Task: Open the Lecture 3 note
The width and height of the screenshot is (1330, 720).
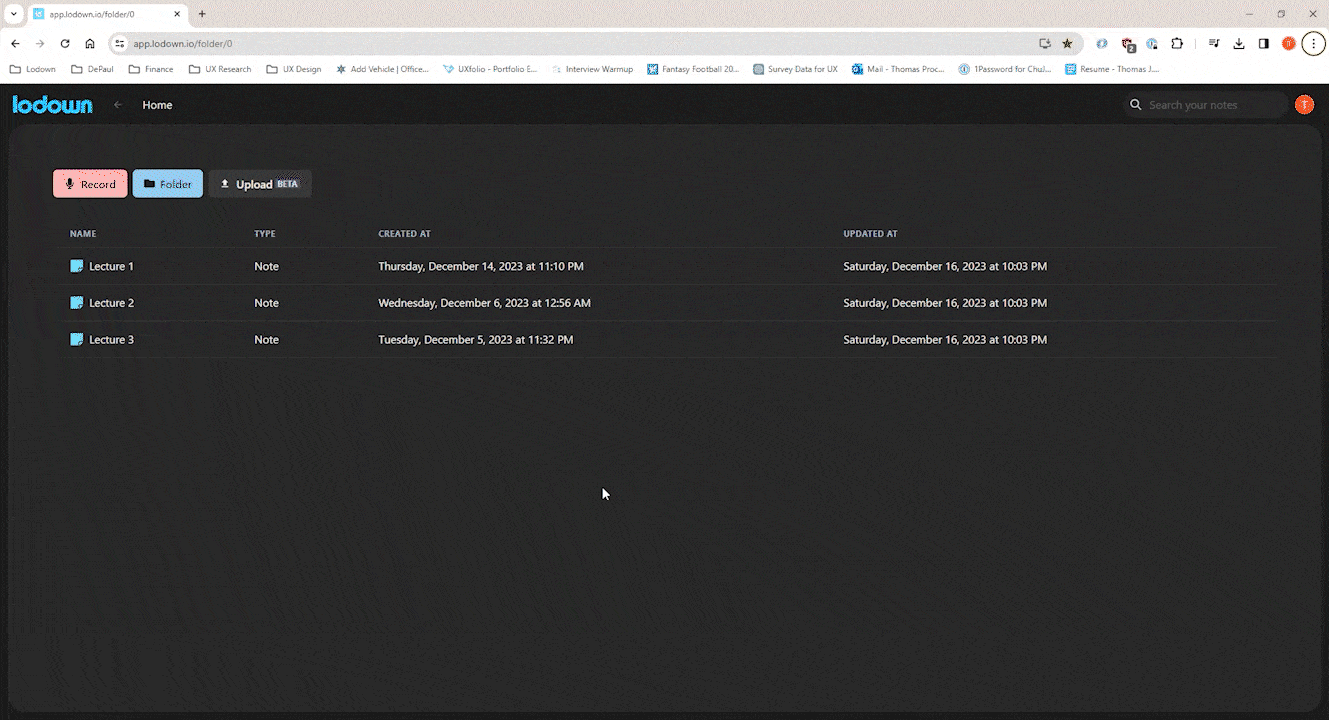Action: (112, 339)
